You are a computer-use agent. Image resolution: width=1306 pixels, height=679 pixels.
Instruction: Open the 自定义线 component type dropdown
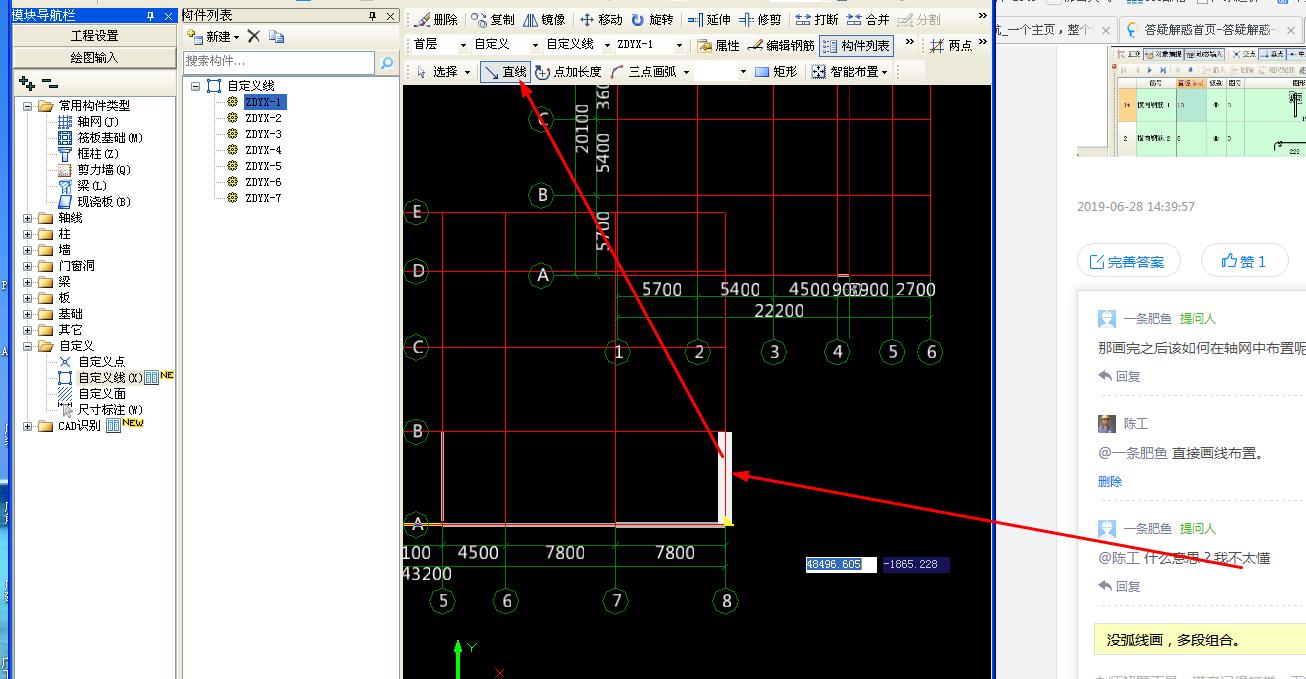607,45
